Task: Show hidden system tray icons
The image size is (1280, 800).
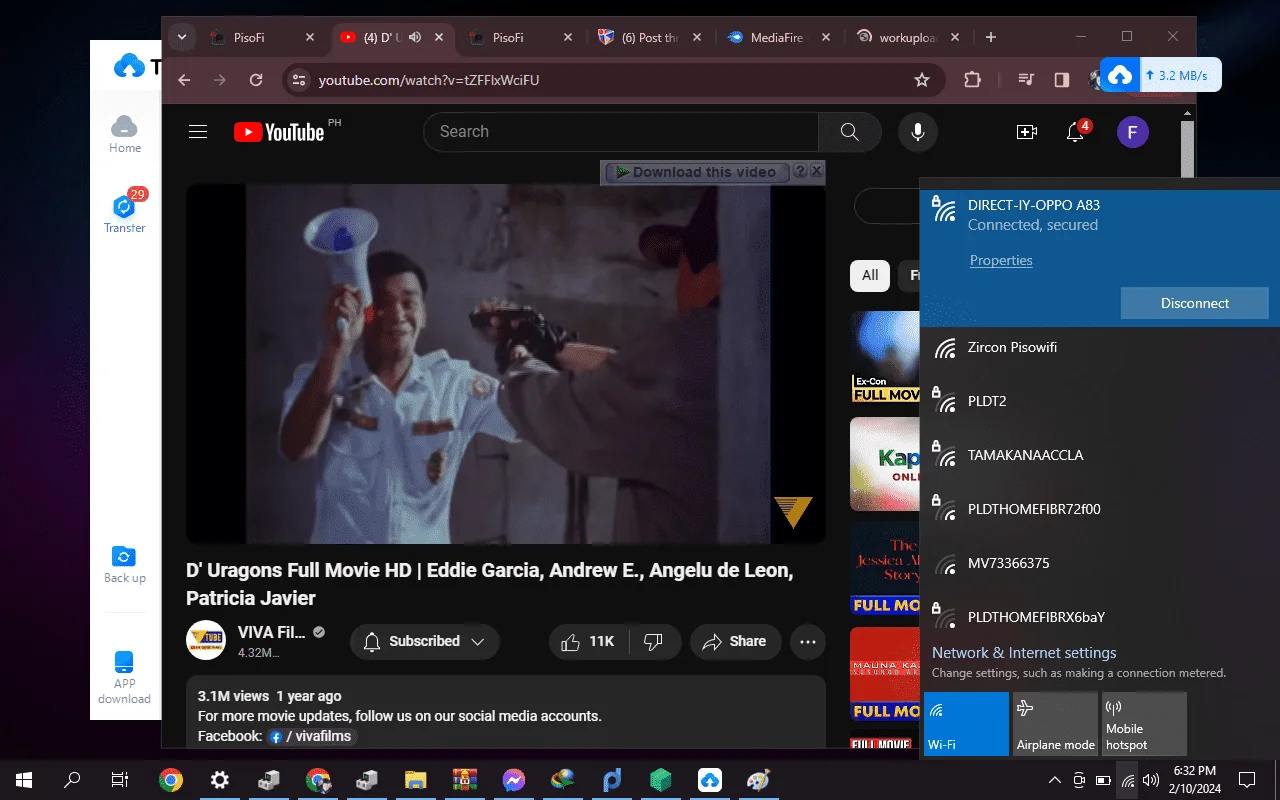Action: pos(1055,780)
